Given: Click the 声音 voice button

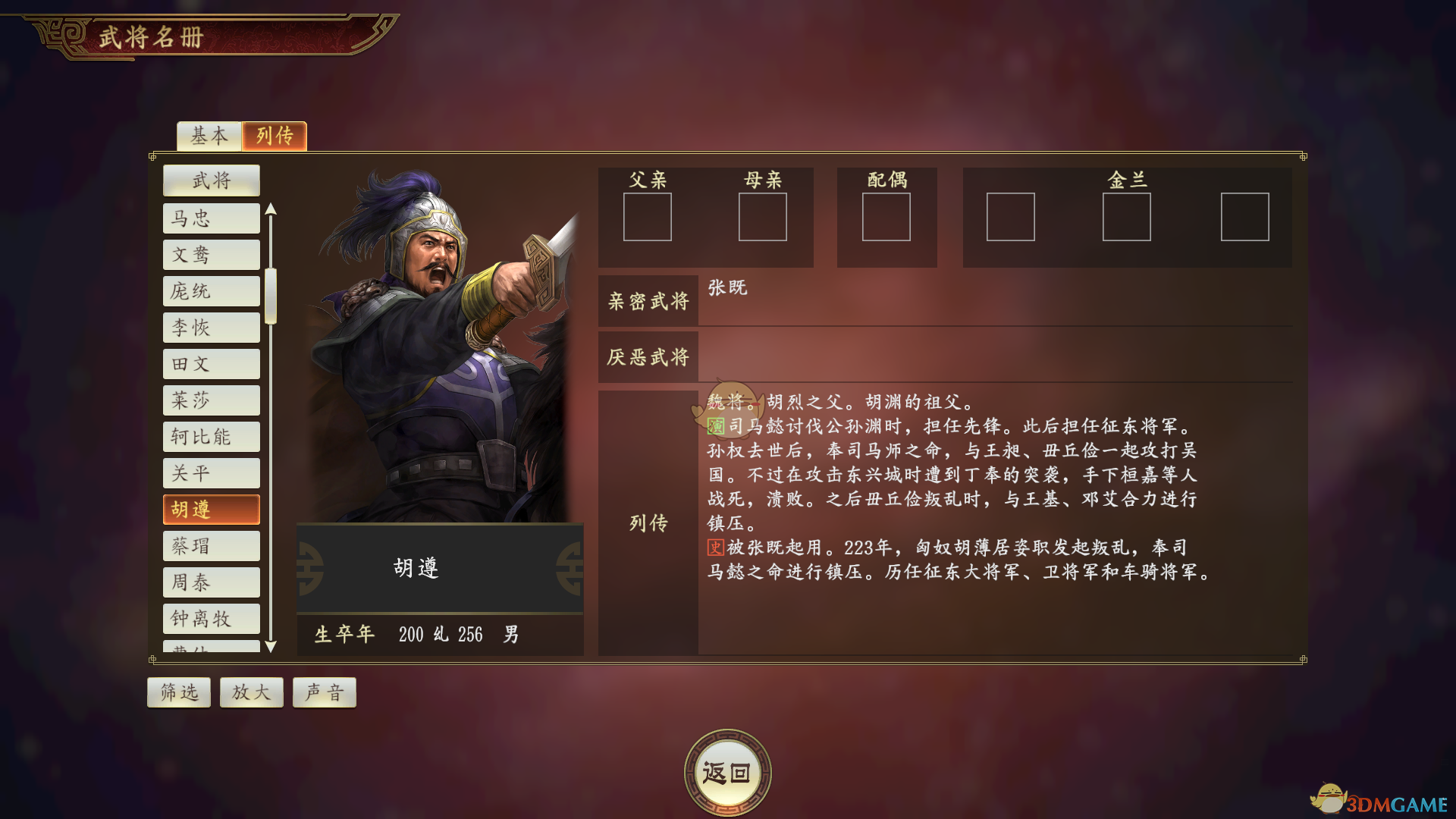Looking at the screenshot, I should click(x=325, y=692).
